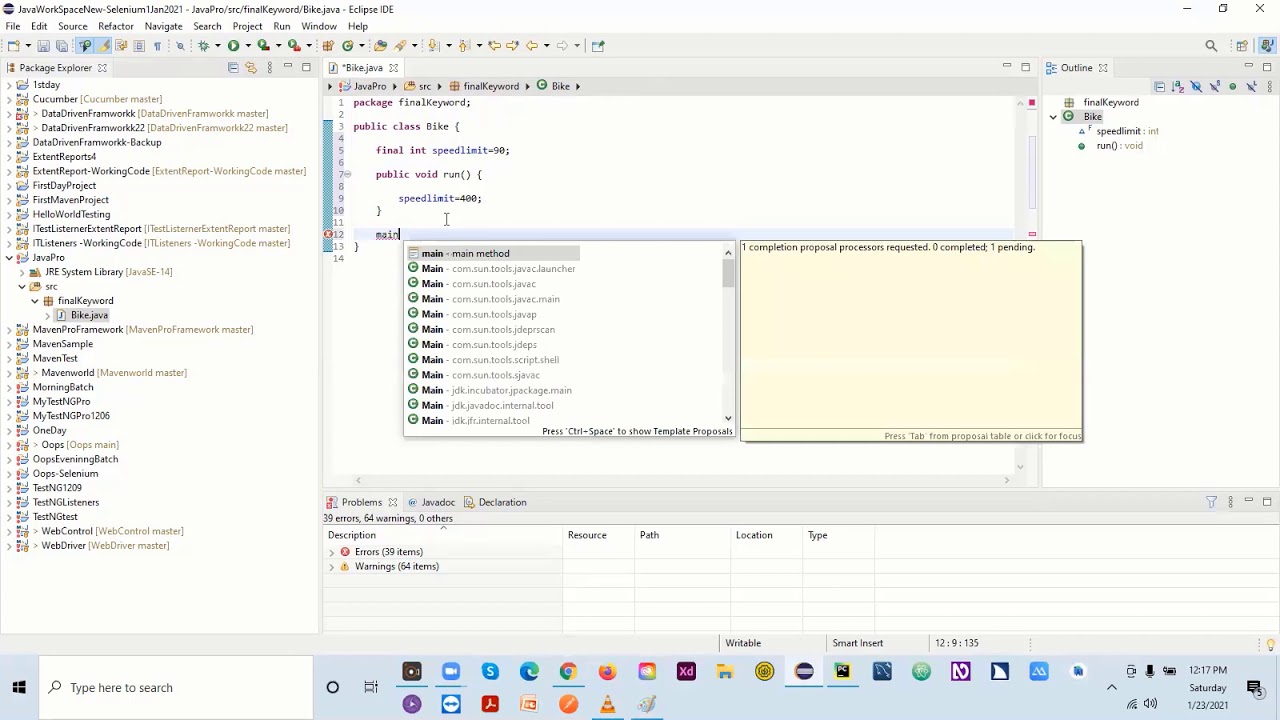The image size is (1280, 720).
Task: Toggle Hide Fields in Outline view
Action: (1196, 86)
